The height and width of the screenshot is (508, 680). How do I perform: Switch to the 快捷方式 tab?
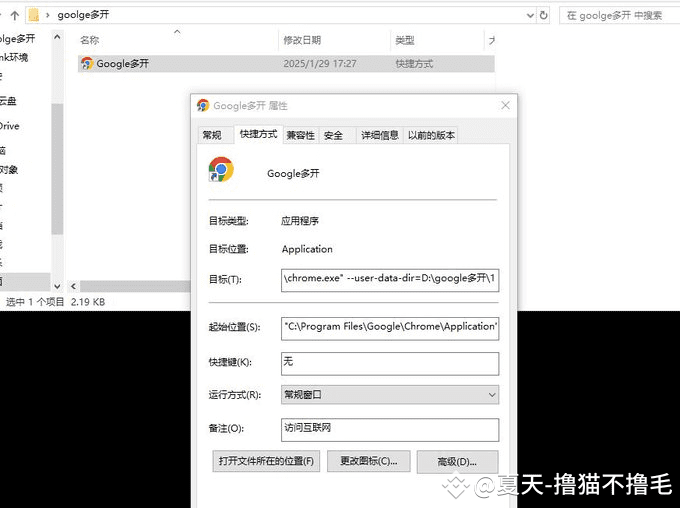pos(258,134)
